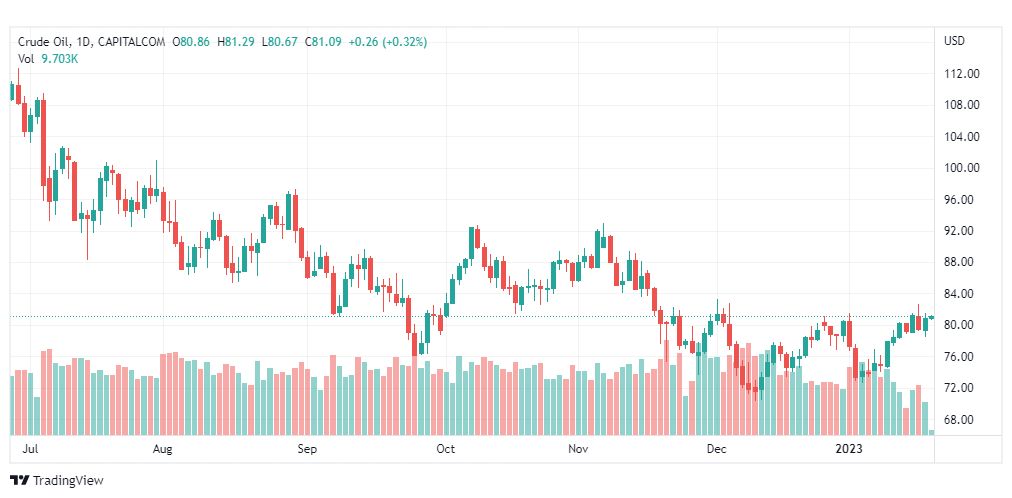The image size is (1012, 498).
Task: Click the Oct time axis marker
Action: pyautogui.click(x=446, y=450)
